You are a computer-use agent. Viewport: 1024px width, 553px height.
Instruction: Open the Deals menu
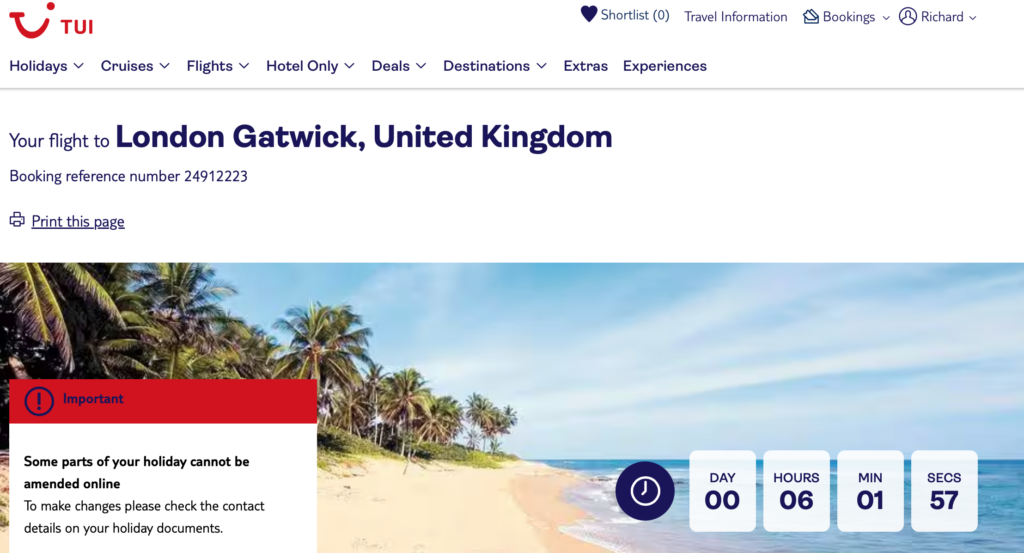(x=399, y=66)
